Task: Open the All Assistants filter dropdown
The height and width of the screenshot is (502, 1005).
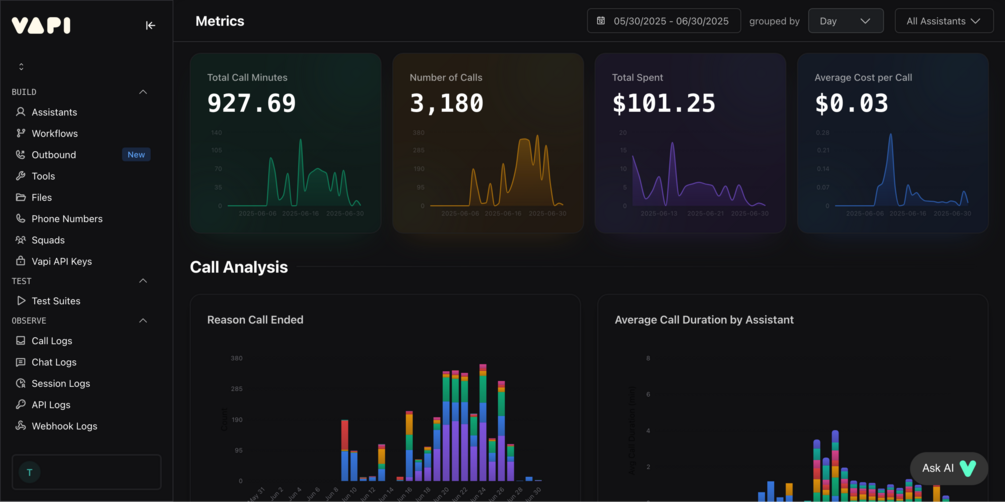Action: 943,21
